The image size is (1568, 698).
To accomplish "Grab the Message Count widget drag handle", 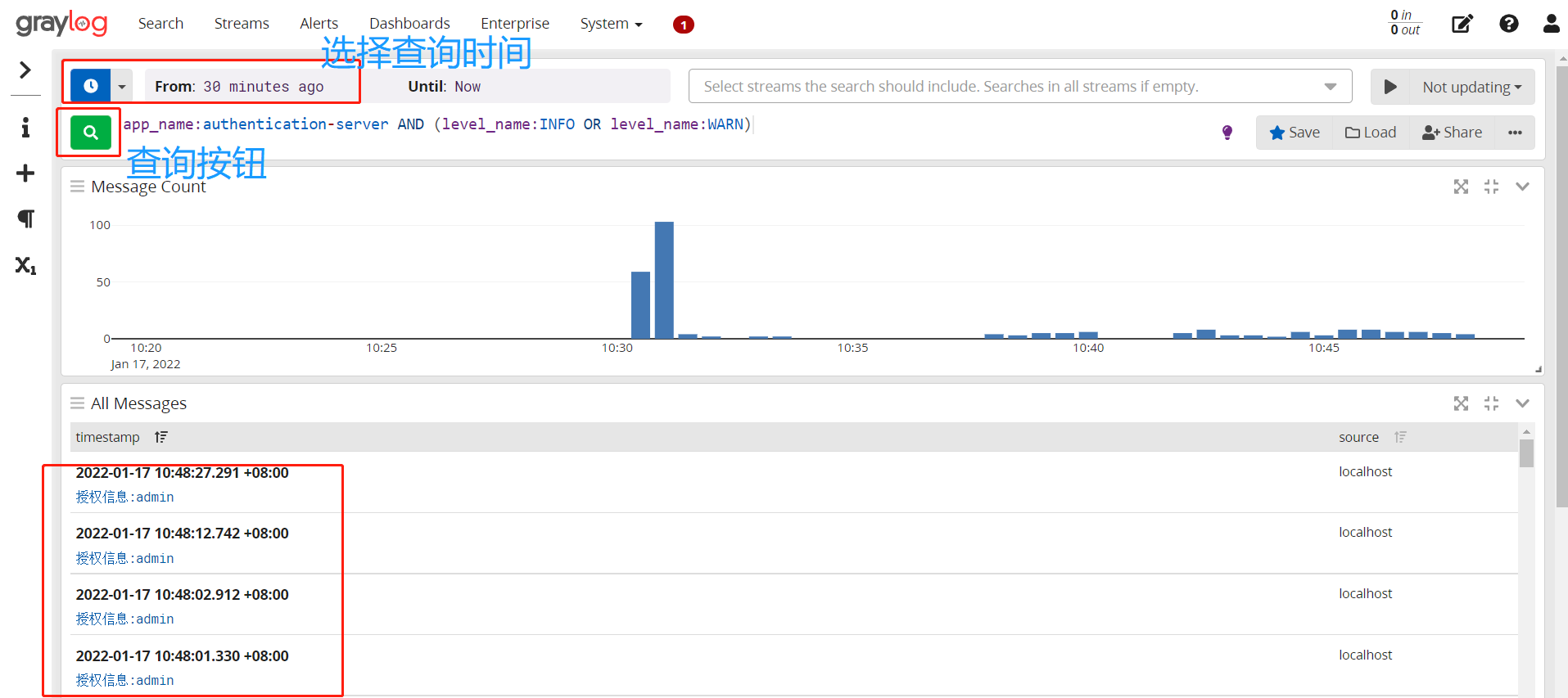I will tap(78, 187).
